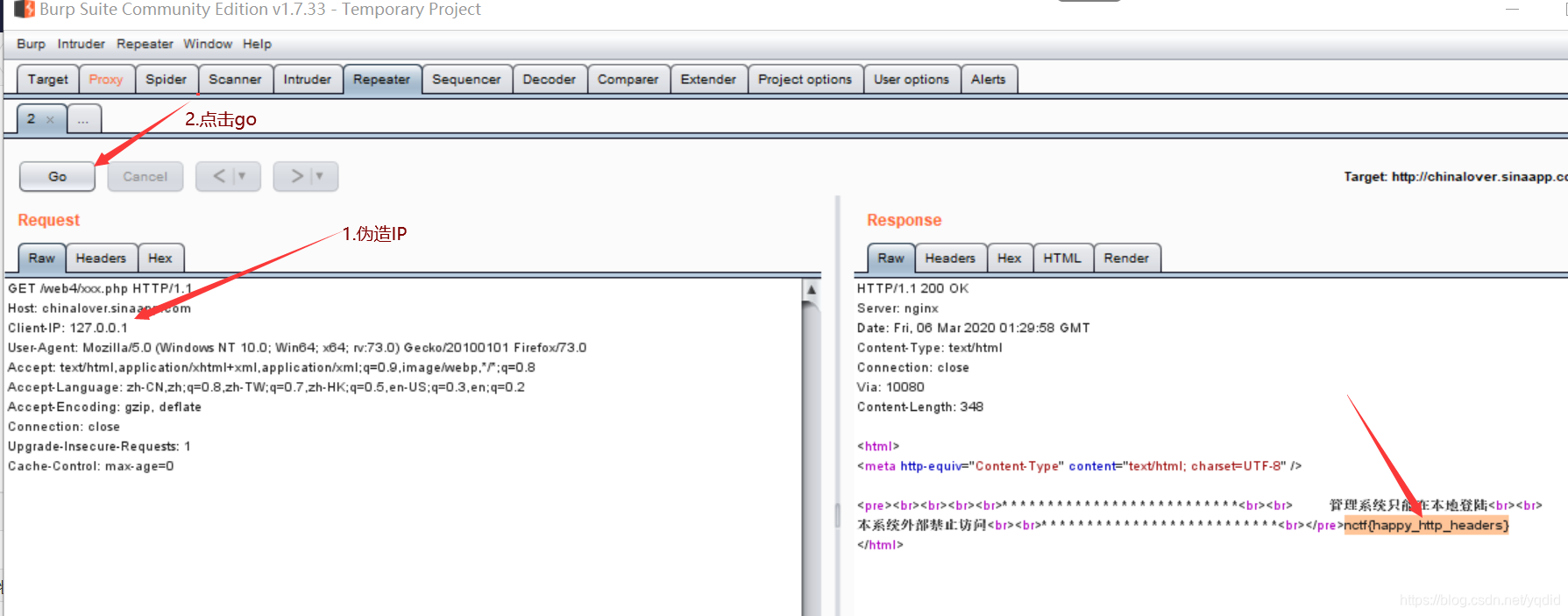Switch to the Comparer tab
This screenshot has height=616, width=1568.
[628, 79]
